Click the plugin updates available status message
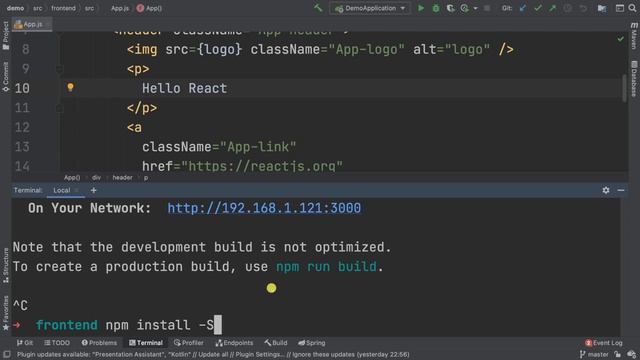 coord(213,355)
